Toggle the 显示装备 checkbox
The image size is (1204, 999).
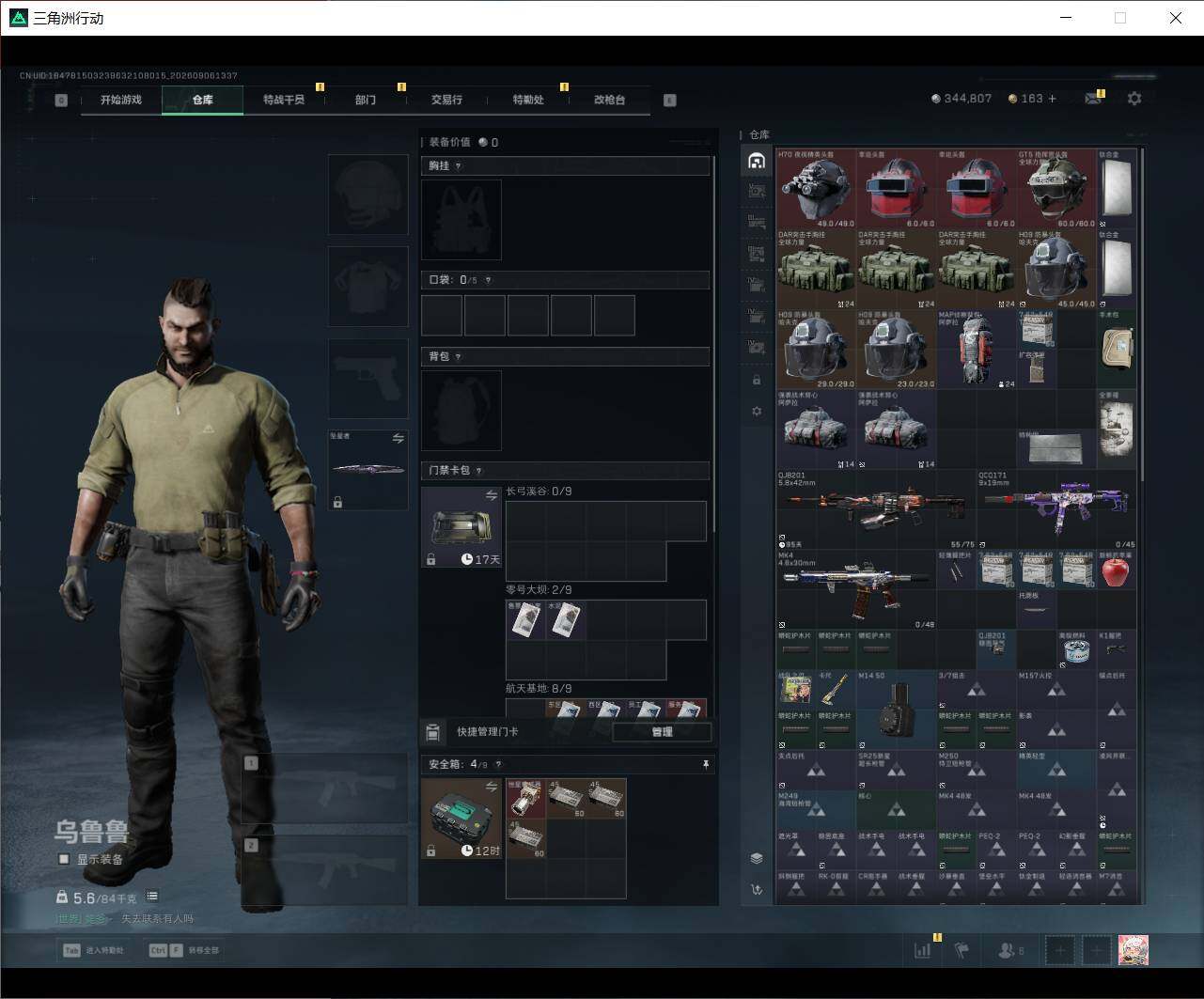[x=64, y=859]
